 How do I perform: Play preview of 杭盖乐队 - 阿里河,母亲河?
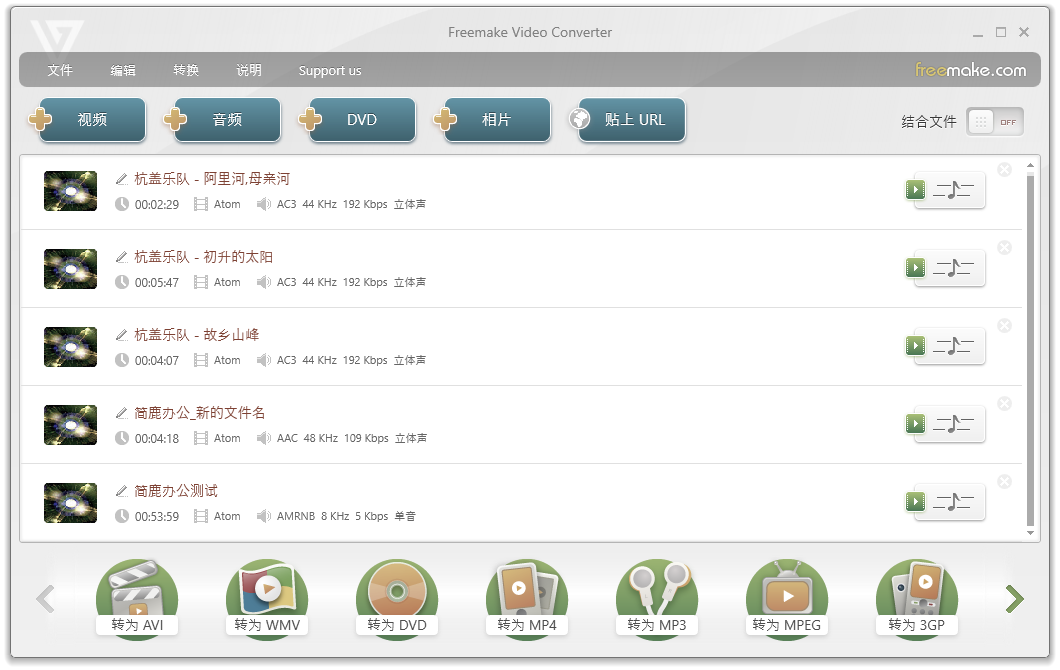(x=914, y=190)
